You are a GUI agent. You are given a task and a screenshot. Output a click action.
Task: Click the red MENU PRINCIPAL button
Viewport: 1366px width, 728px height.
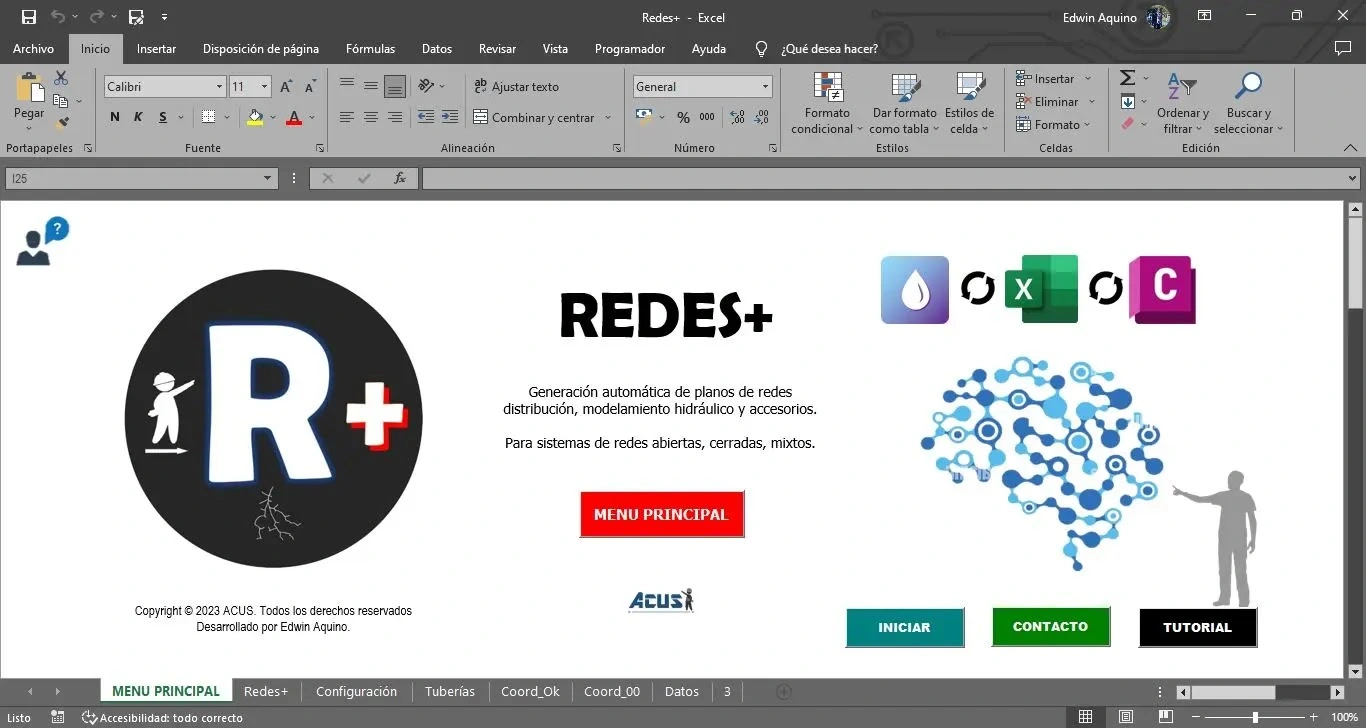661,514
